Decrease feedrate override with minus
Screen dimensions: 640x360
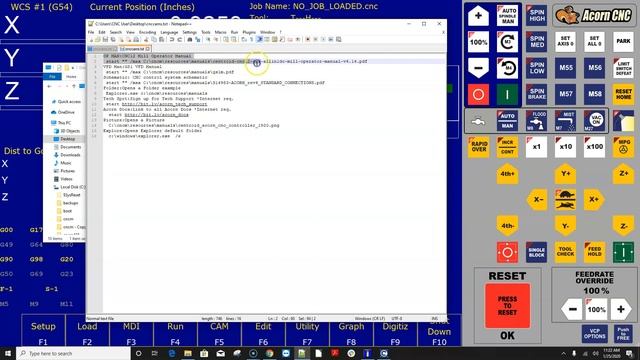point(572,309)
